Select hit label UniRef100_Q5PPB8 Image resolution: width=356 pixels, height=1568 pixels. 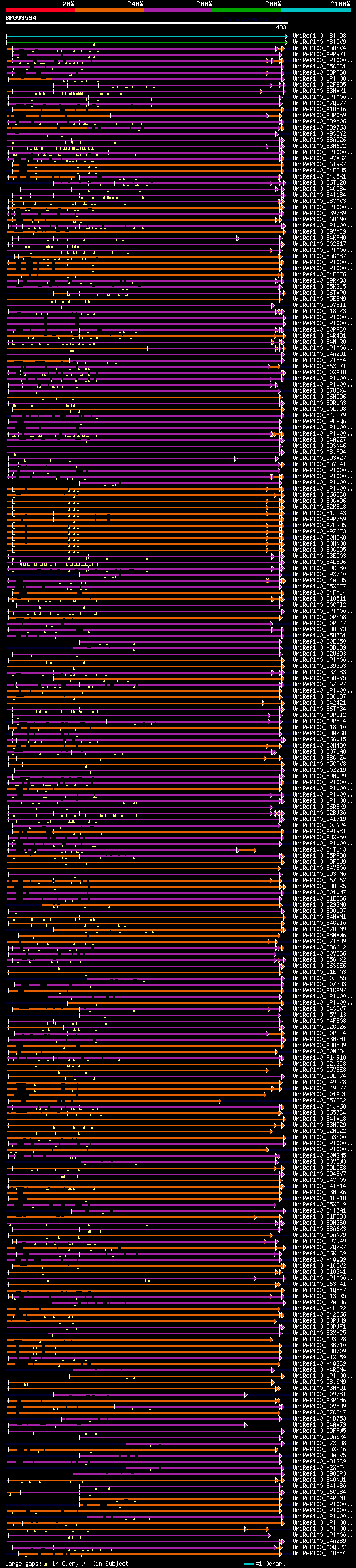click(x=319, y=856)
